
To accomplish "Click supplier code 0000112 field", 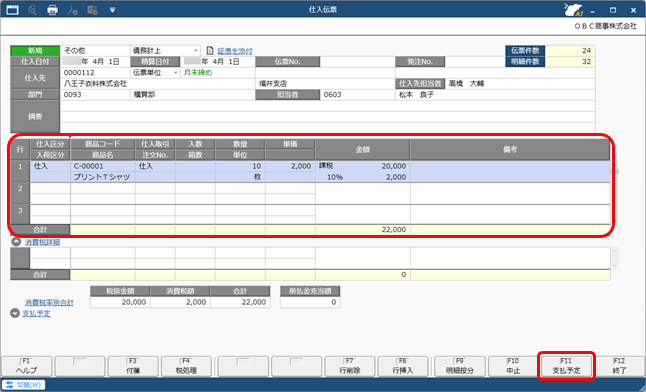I will [x=95, y=73].
